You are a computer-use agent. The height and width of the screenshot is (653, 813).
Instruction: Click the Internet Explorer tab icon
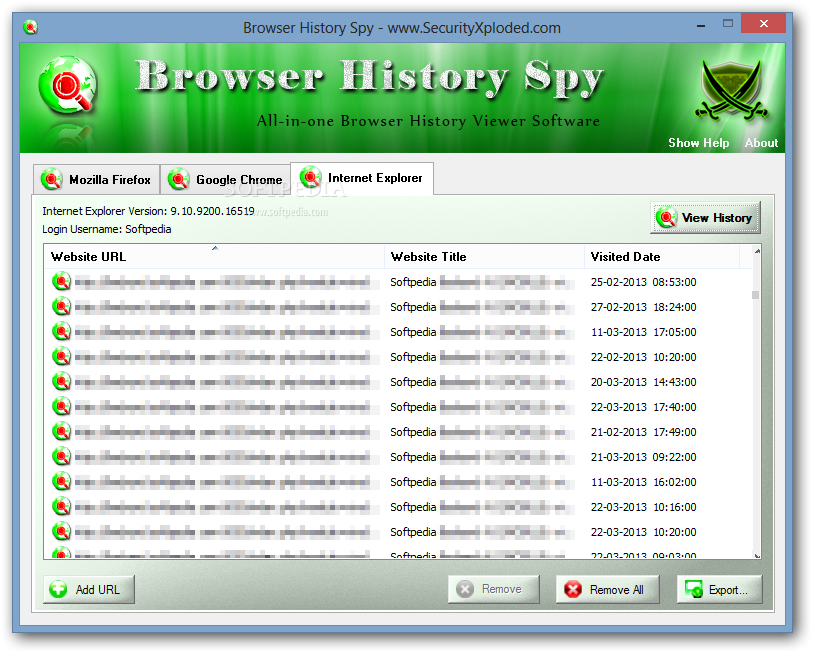[311, 177]
